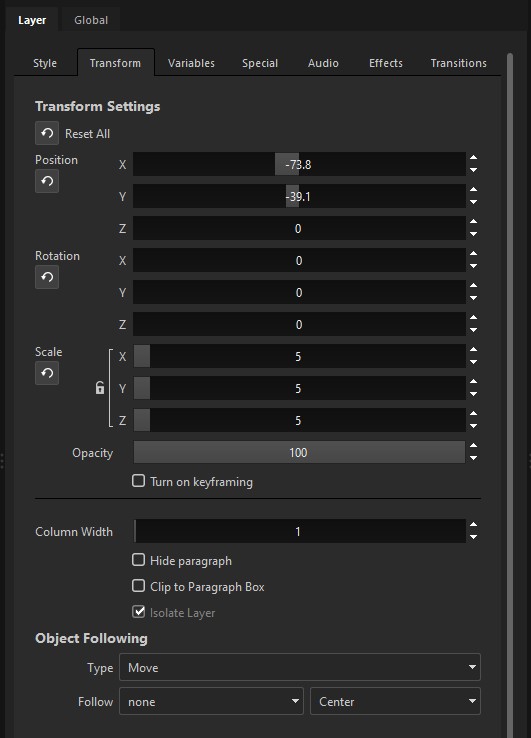
Task: Reset the Rotation values
Action: [x=47, y=277]
